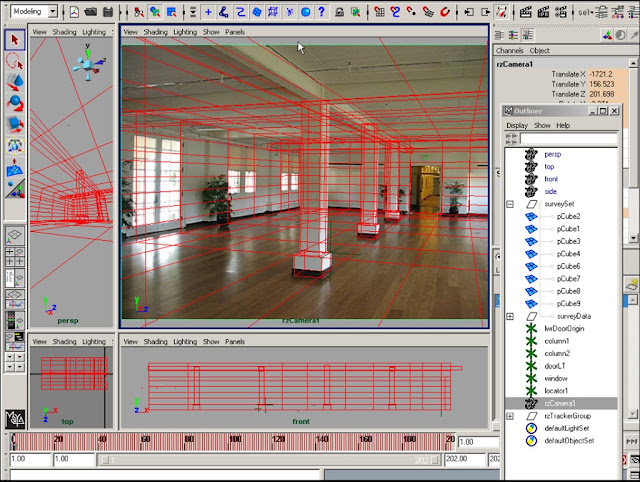The image size is (640, 482).
Task: Select the window locator in Outliner
Action: pos(556,379)
